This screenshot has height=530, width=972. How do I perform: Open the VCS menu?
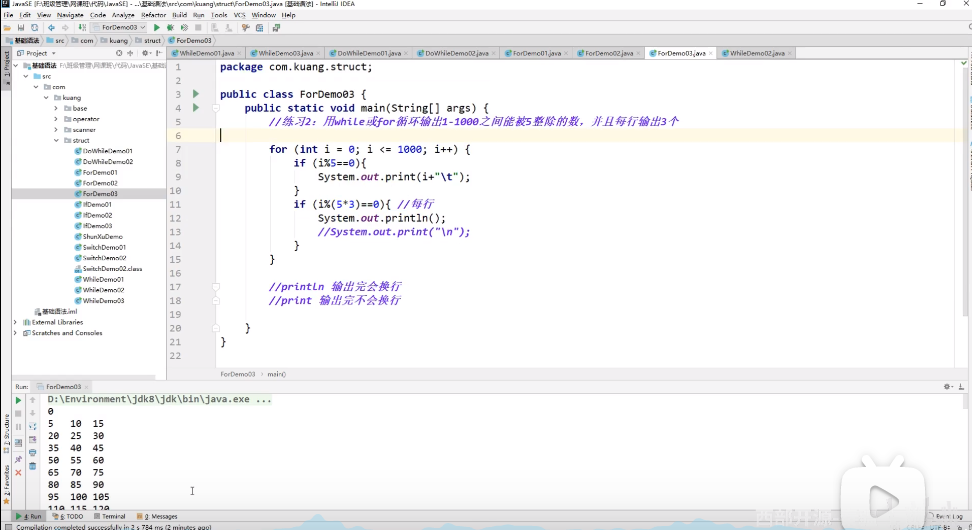(239, 15)
